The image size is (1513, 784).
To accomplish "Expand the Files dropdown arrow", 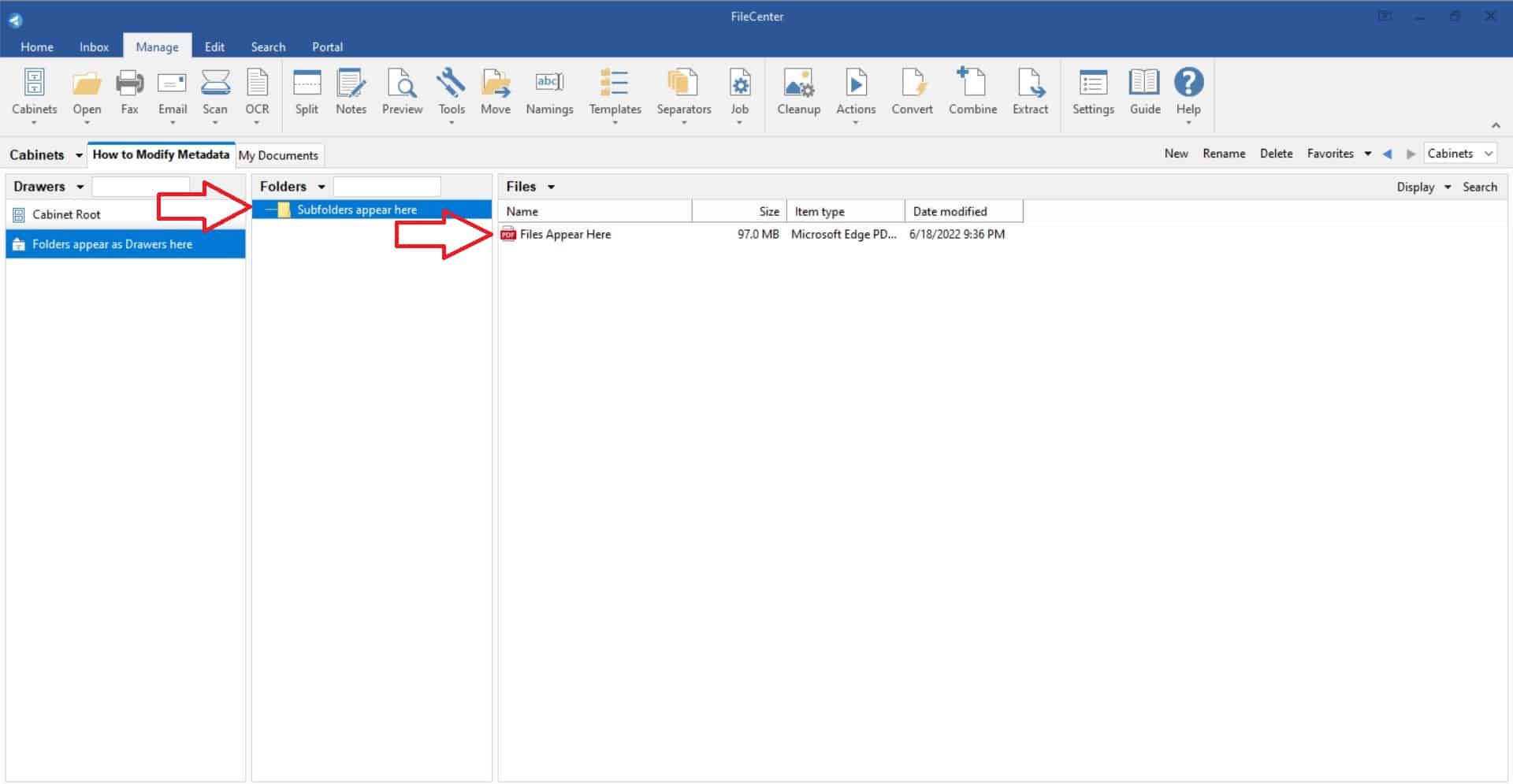I will (551, 187).
